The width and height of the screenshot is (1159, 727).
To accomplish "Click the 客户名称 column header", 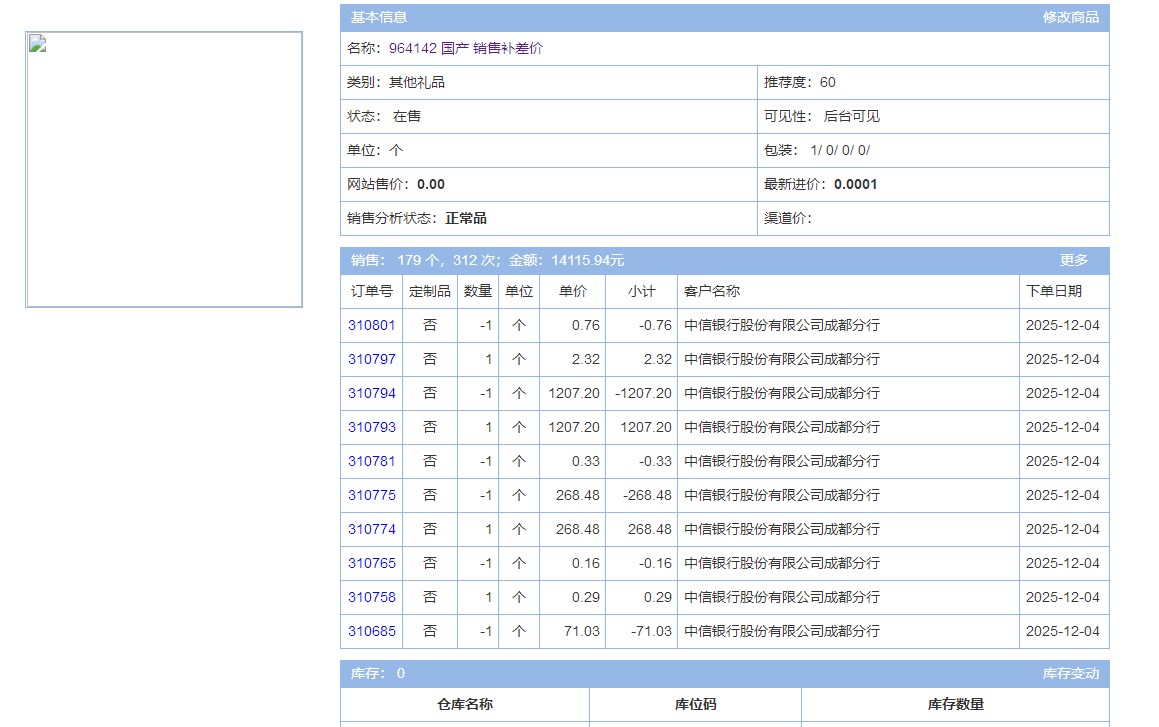I will coord(712,291).
